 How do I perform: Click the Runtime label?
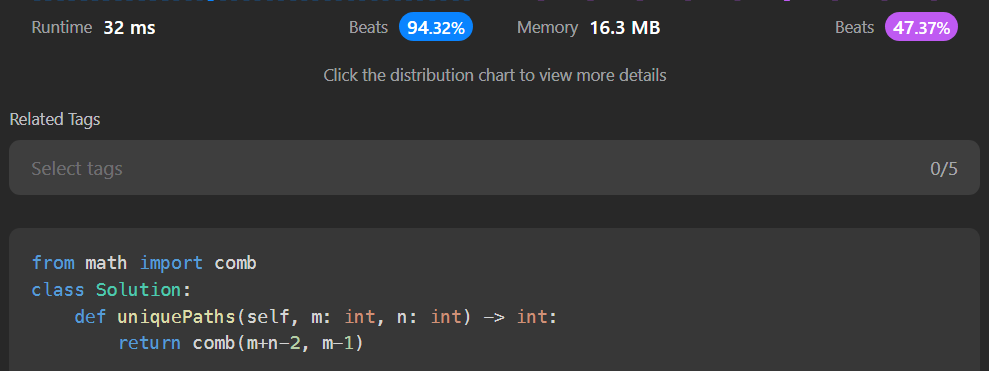tap(62, 28)
